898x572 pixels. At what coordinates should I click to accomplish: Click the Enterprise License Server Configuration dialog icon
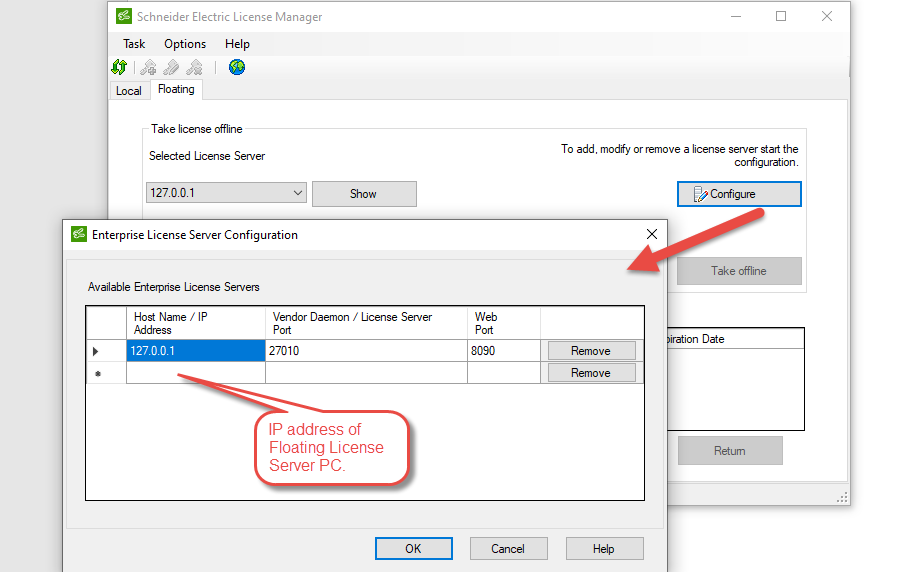pos(78,234)
